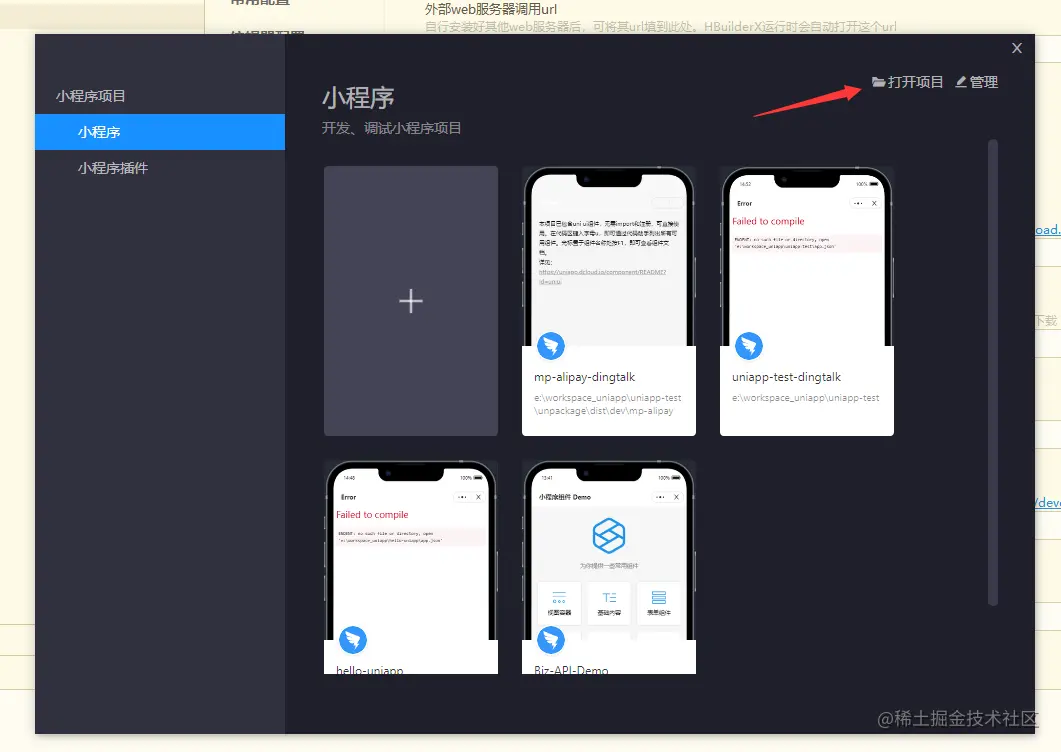Click the 开发、调试小程序项目 subtitle
Viewport: 1061px width, 752px height.
click(391, 128)
